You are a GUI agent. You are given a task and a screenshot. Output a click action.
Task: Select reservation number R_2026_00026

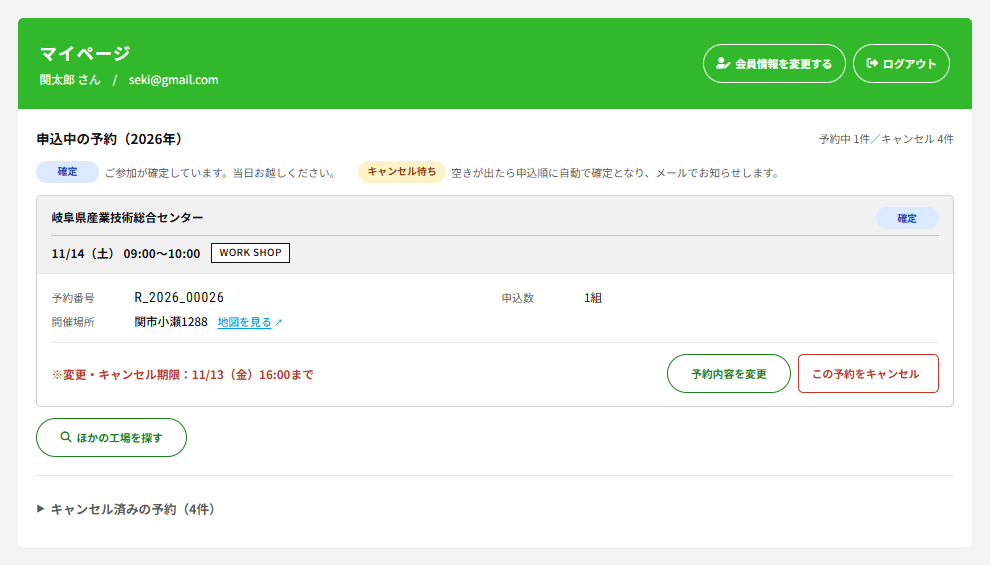click(179, 297)
